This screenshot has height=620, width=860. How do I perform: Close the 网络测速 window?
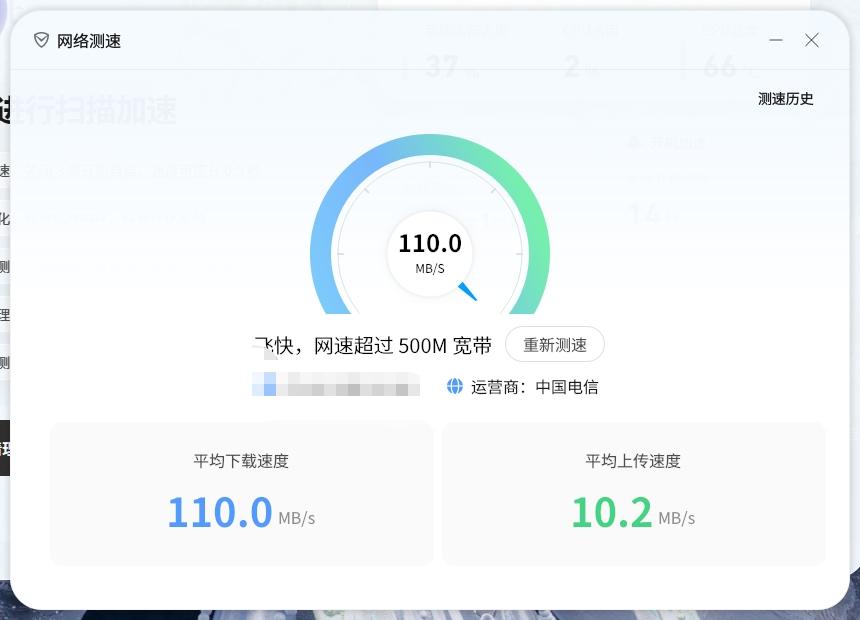[812, 40]
